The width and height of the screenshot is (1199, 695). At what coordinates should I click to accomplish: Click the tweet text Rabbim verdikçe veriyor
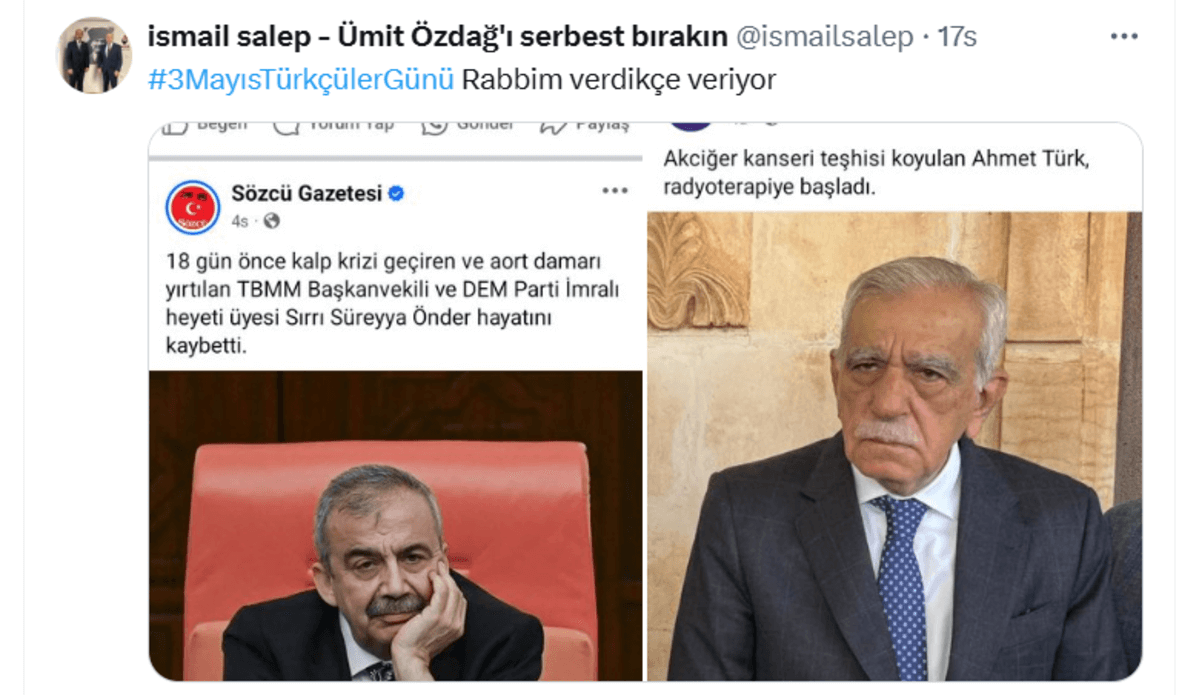pyautogui.click(x=619, y=80)
